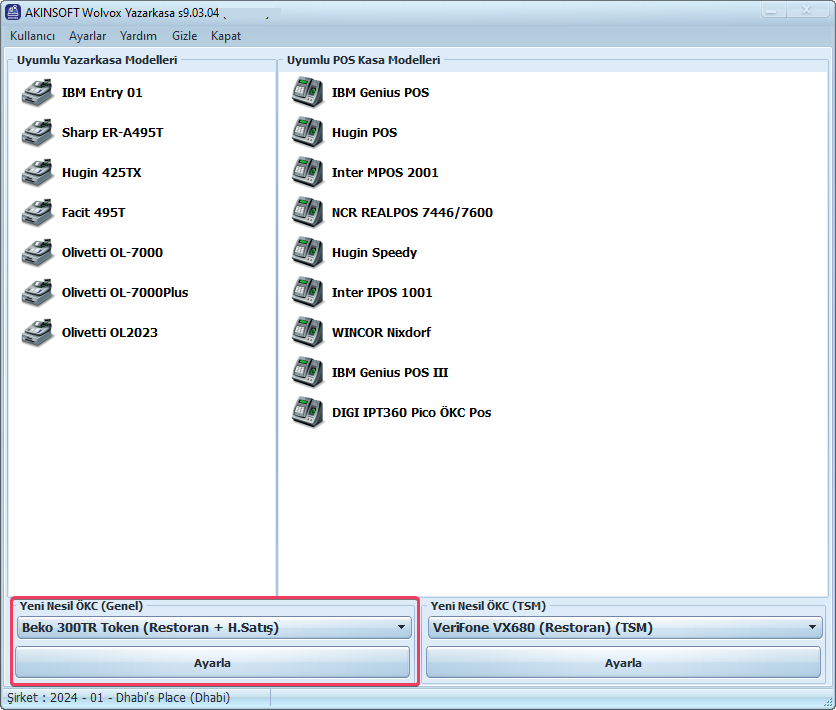The image size is (836, 710).
Task: Pick the NCR REALPOS 7446/7600 icon
Action: [307, 213]
